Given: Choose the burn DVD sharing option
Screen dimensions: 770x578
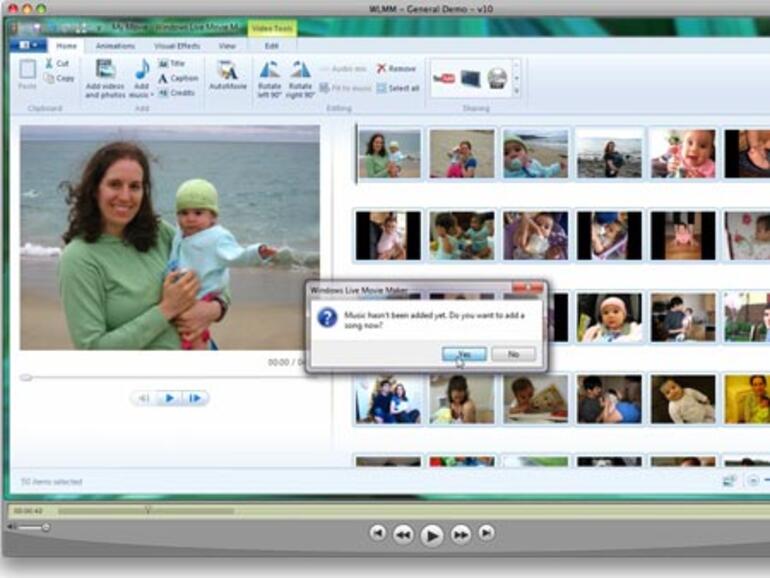Looking at the screenshot, I should click(497, 79).
